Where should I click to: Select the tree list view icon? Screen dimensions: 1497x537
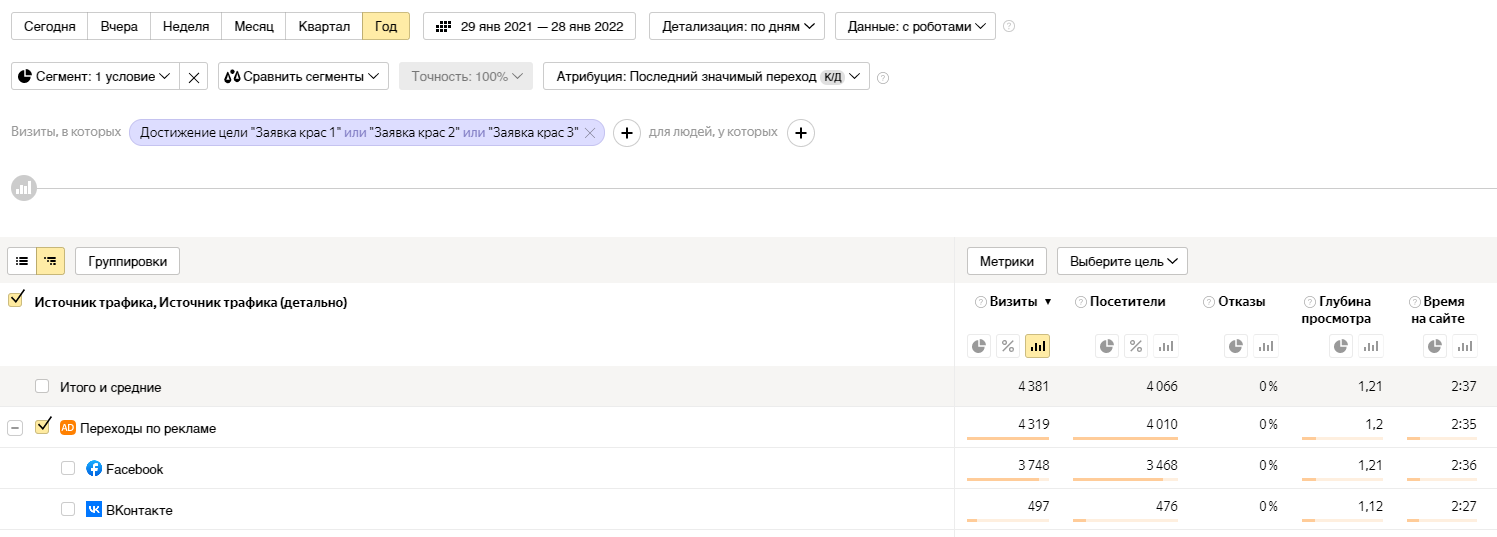click(51, 261)
